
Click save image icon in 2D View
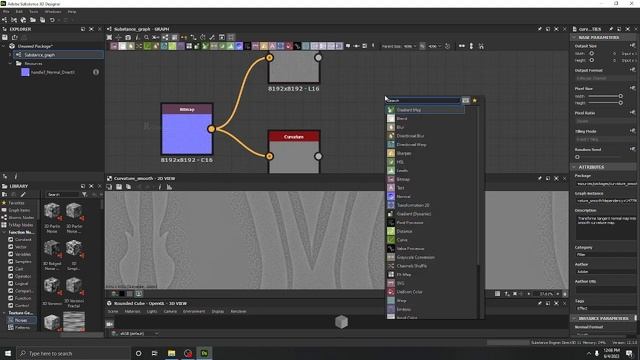click(119, 187)
